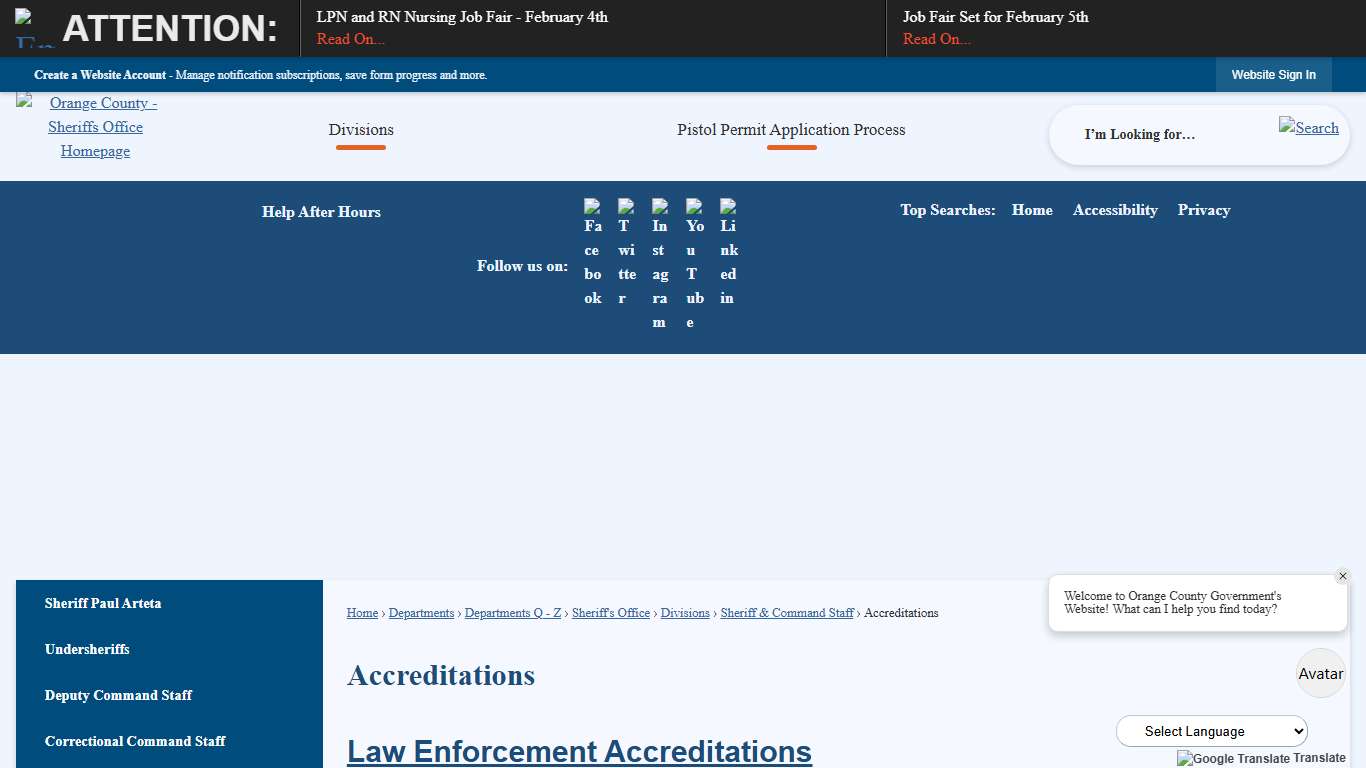The image size is (1366, 768).
Task: Select Correctional Command Staff in sidebar
Action: pyautogui.click(x=135, y=741)
